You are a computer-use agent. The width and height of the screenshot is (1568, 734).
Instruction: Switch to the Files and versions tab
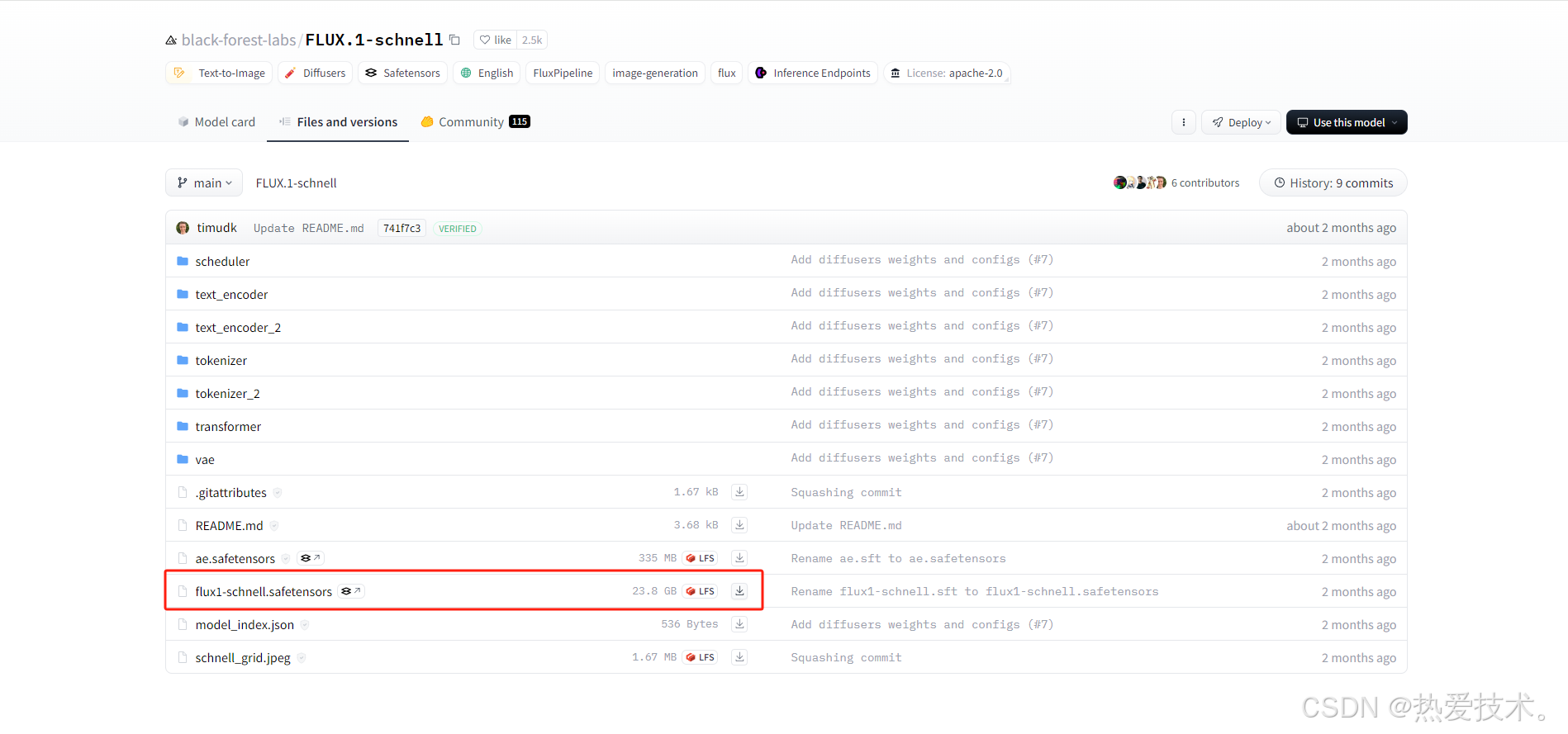coord(338,121)
